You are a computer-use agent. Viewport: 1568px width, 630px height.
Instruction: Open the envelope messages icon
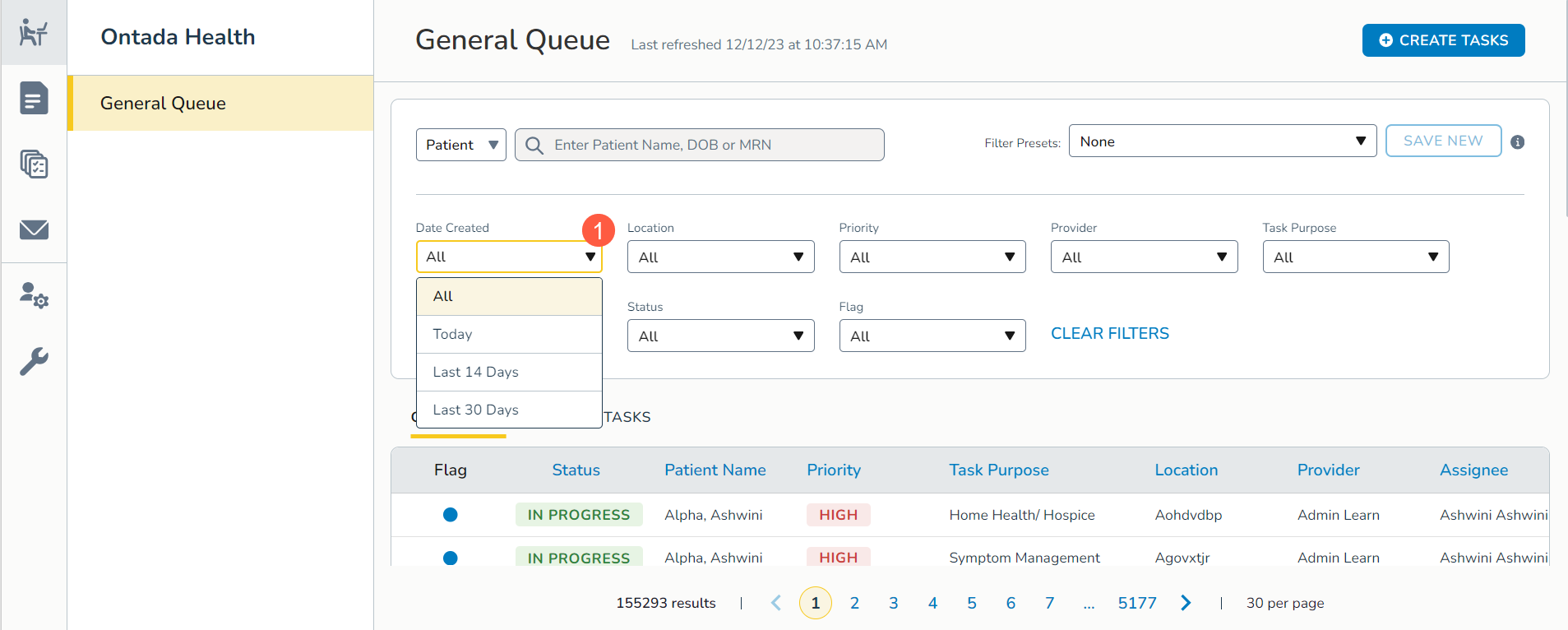click(34, 229)
